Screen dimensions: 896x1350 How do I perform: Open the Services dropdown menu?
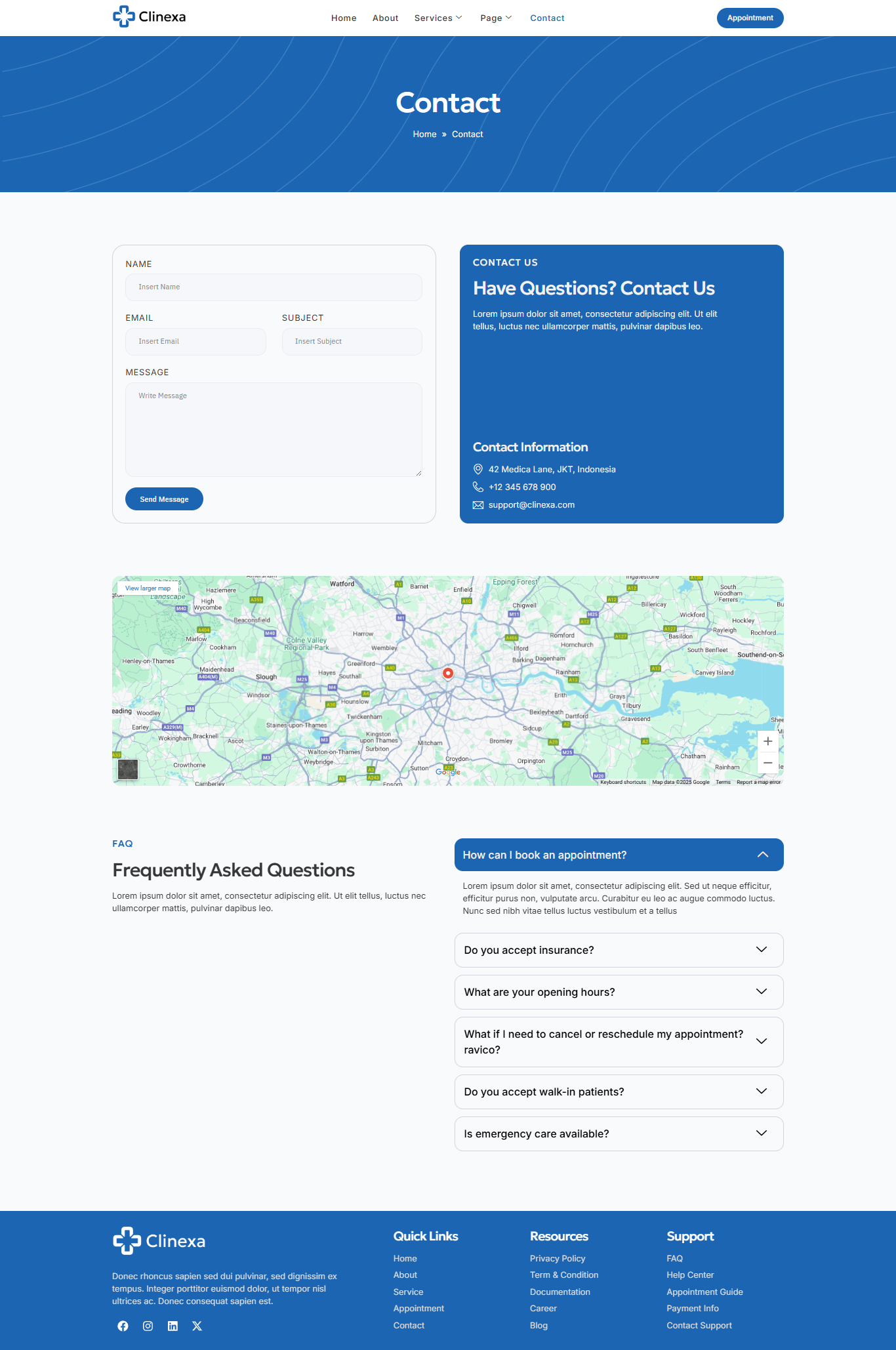438,18
